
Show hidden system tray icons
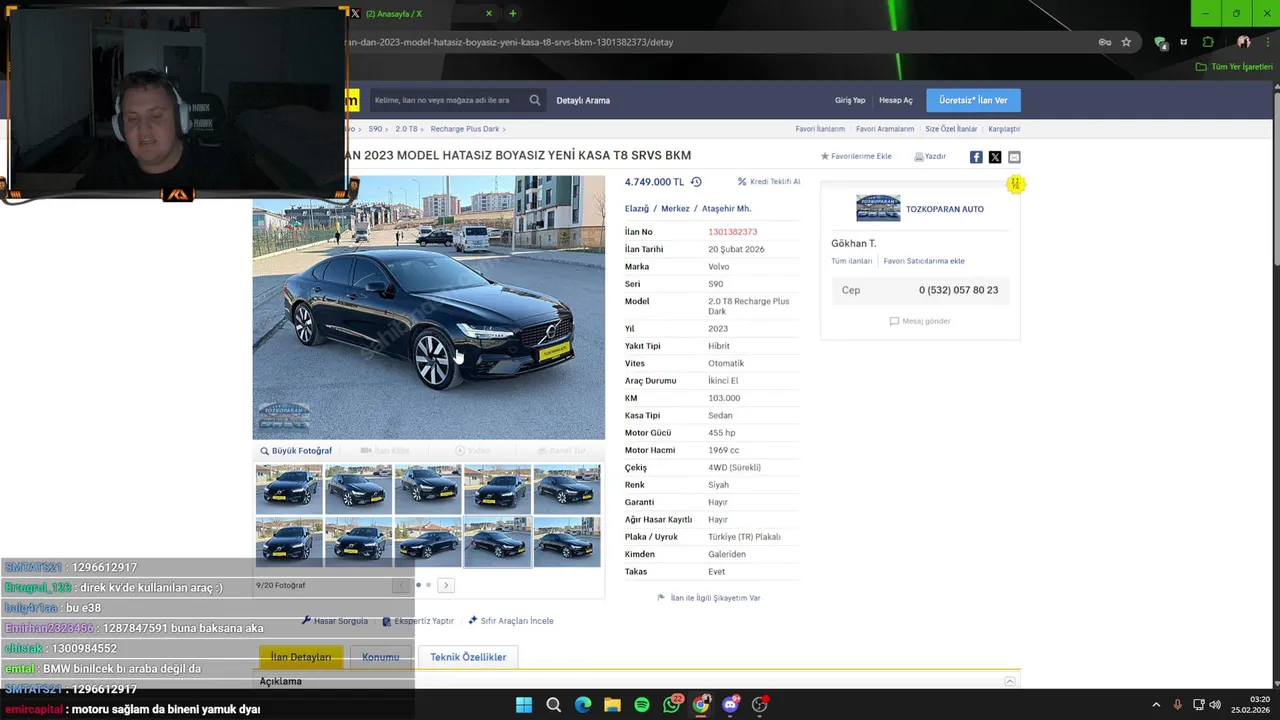pos(1156,705)
